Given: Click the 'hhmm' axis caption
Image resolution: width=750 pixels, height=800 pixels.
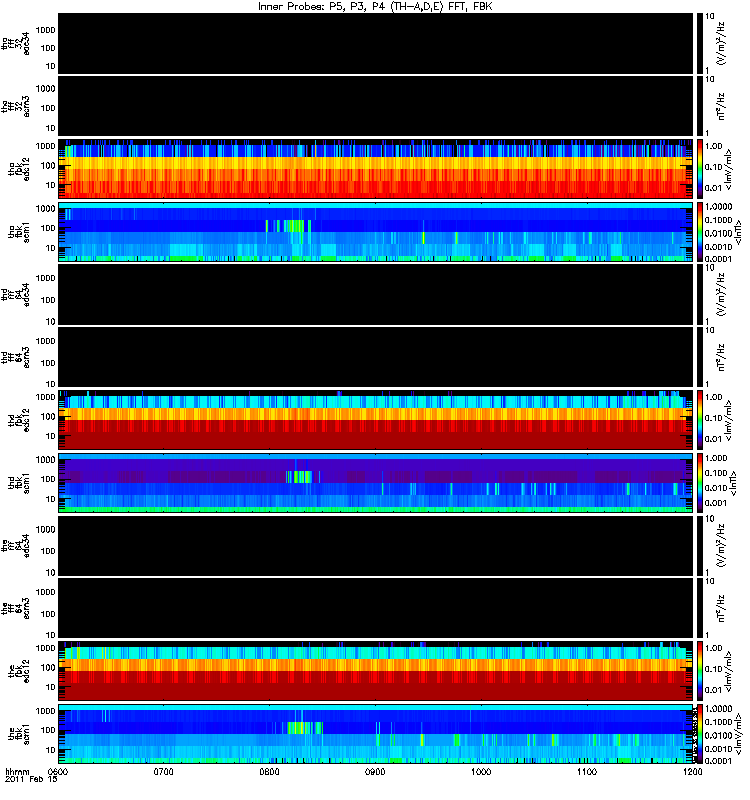Looking at the screenshot, I should (x=17, y=771).
